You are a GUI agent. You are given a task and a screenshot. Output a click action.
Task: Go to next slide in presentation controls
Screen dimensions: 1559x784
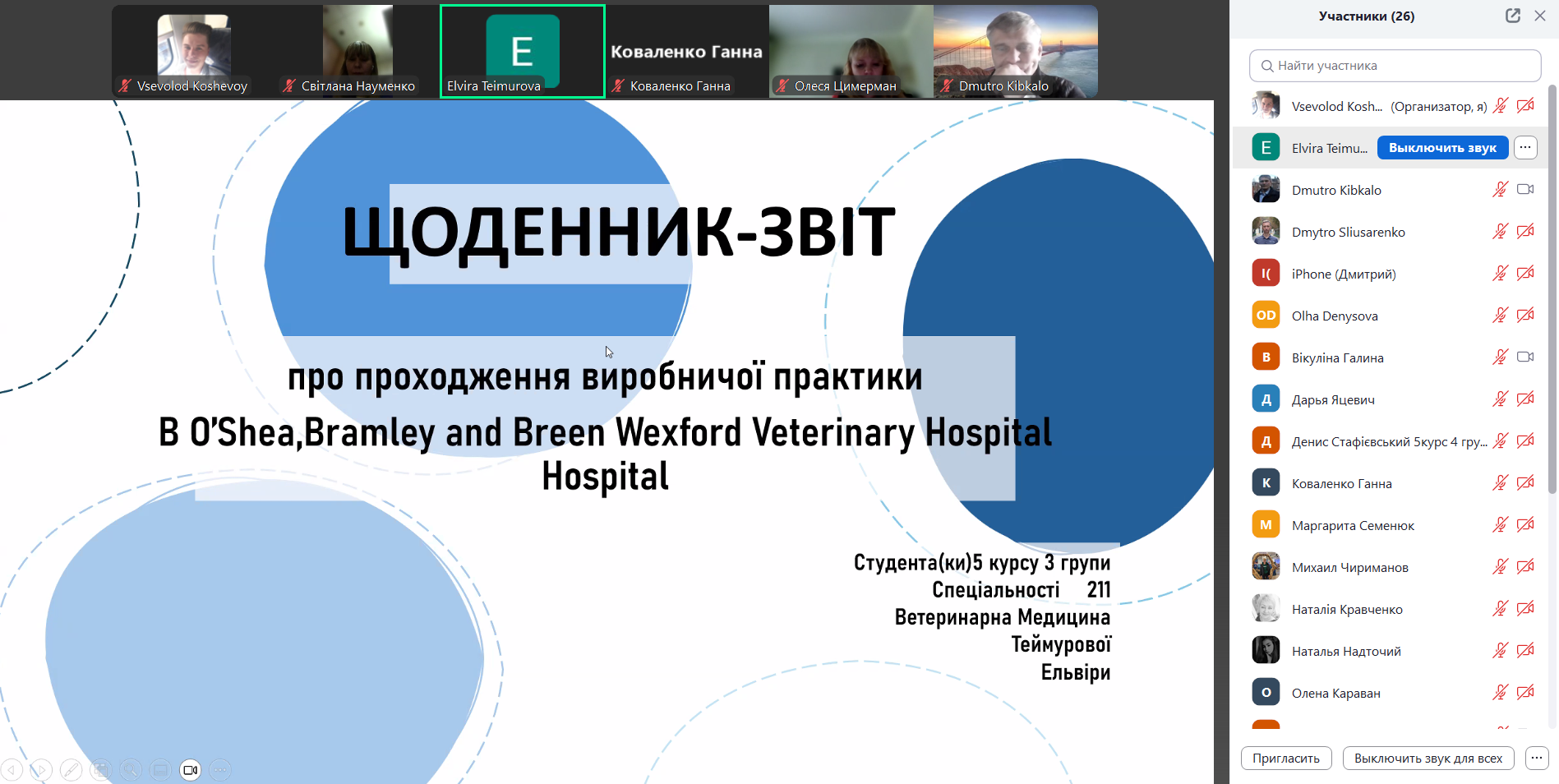(x=41, y=770)
